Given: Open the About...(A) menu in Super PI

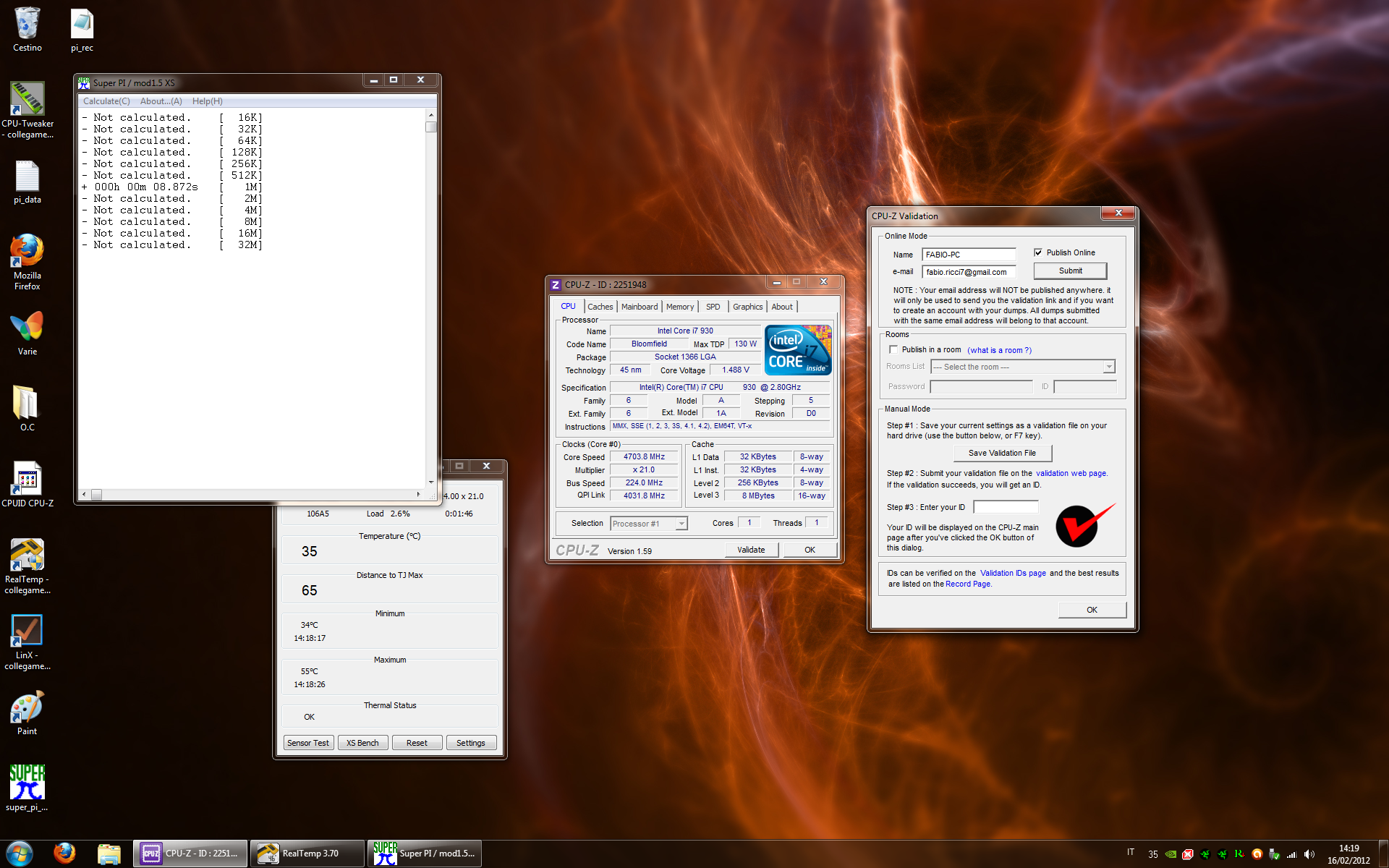Looking at the screenshot, I should click(161, 101).
